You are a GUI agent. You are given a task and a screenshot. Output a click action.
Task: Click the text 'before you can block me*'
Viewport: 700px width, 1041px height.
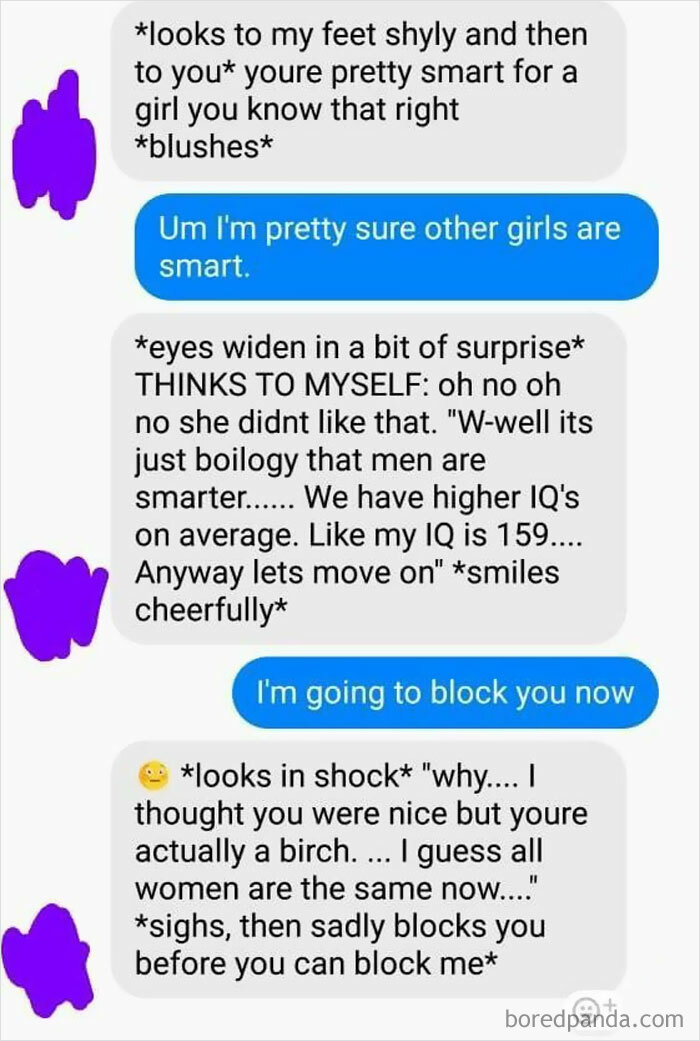(316, 964)
